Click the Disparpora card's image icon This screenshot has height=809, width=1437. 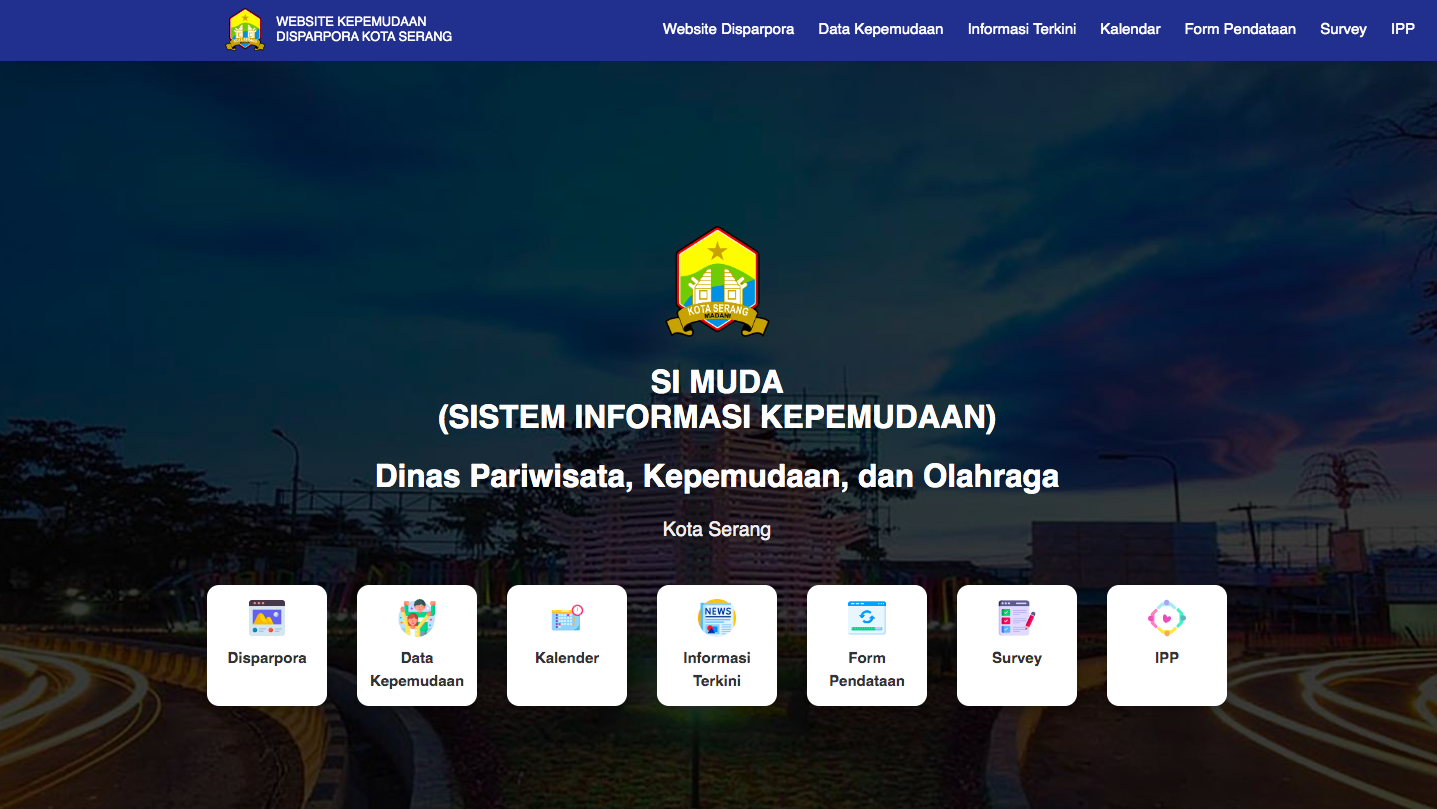[267, 618]
